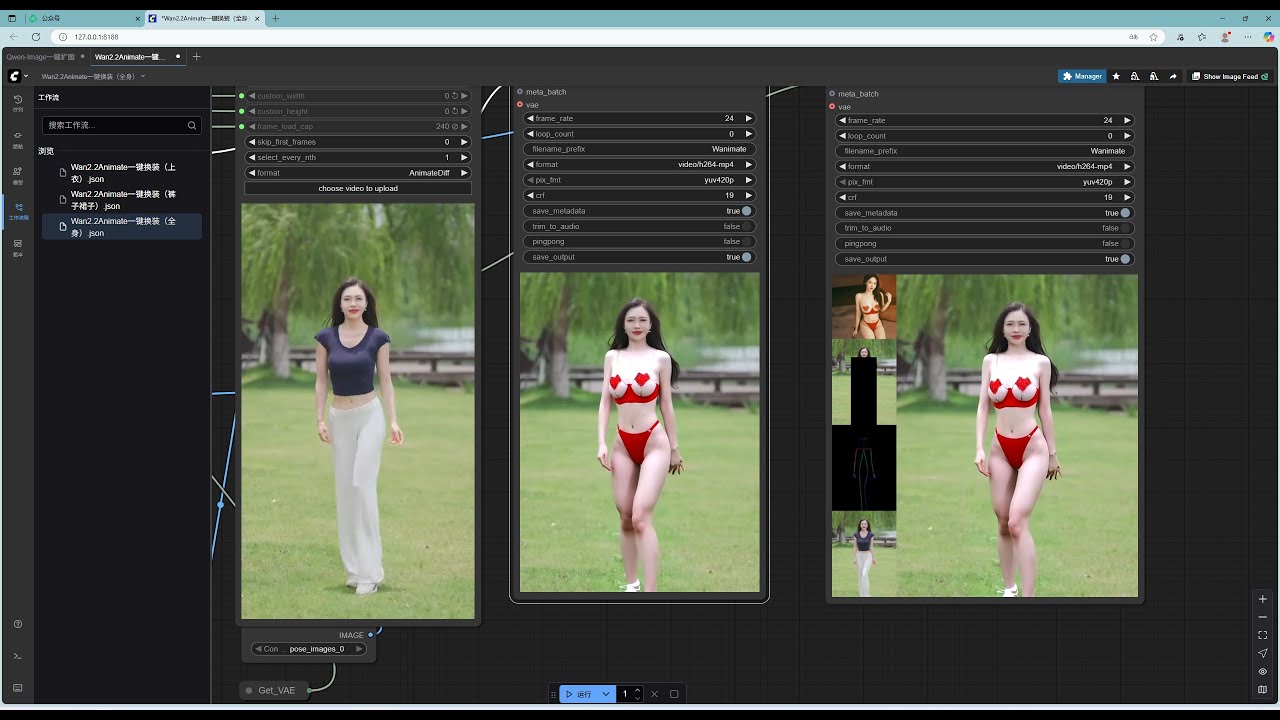Toggle the minimap icon
Screen dimensions: 1280x720
point(1262,689)
